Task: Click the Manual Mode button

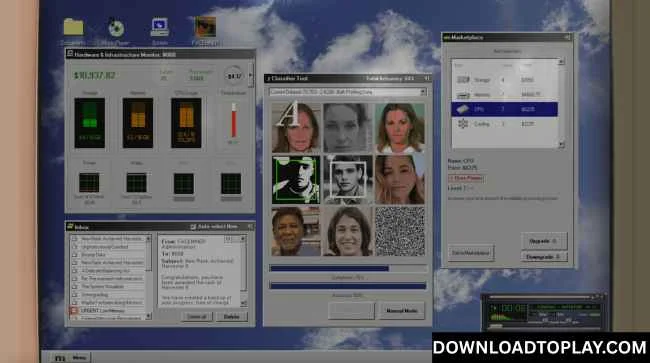Action: (401, 310)
